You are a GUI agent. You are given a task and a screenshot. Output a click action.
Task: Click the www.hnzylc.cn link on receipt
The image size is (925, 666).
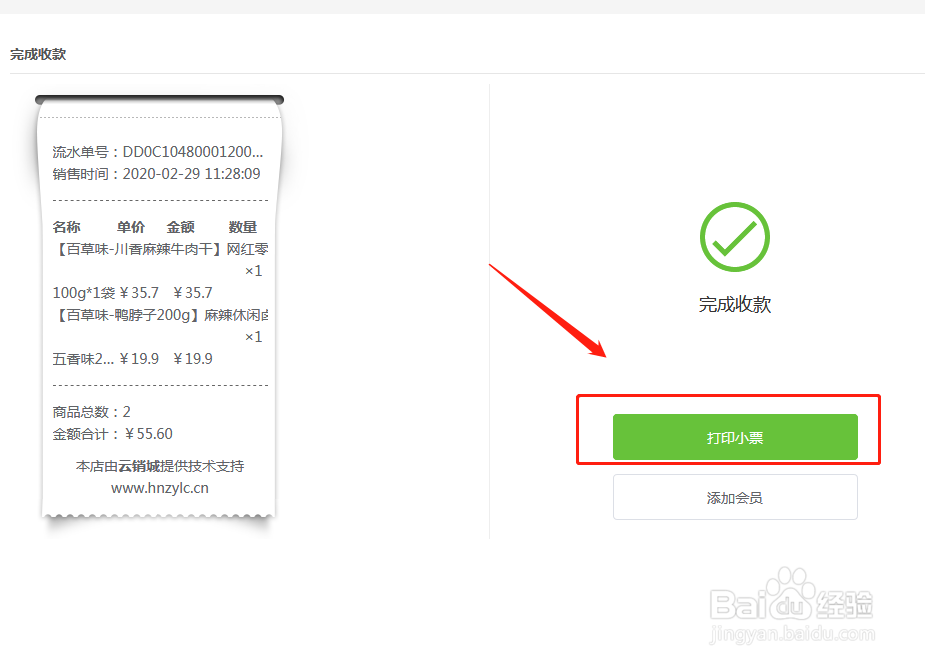click(x=160, y=488)
